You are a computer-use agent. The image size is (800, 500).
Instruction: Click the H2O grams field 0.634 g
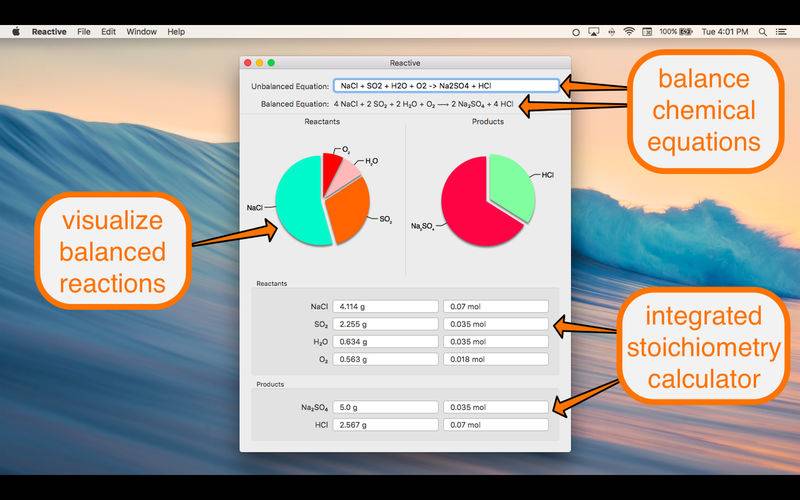385,341
